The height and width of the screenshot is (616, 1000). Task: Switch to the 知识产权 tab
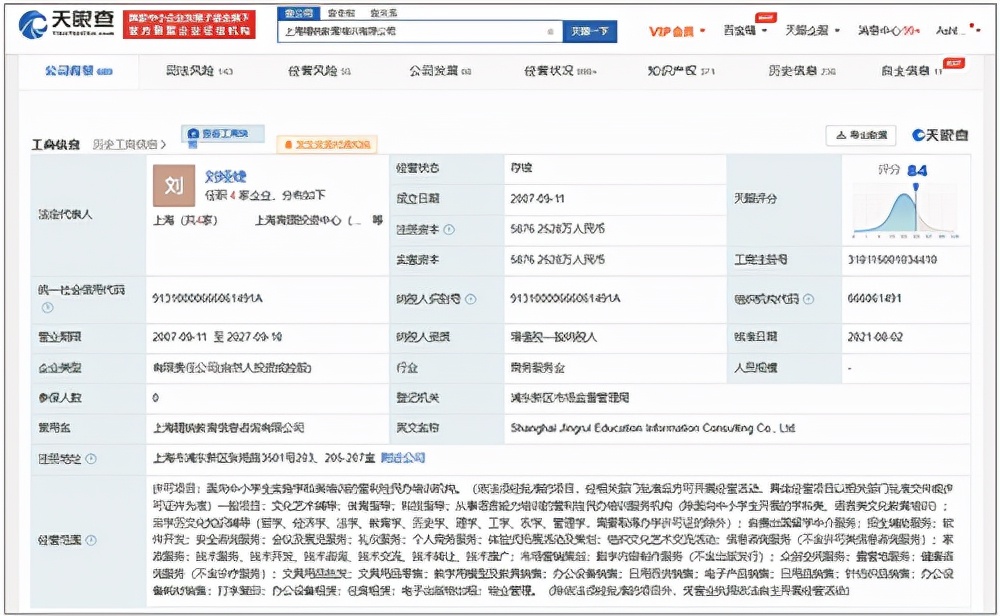coord(681,71)
